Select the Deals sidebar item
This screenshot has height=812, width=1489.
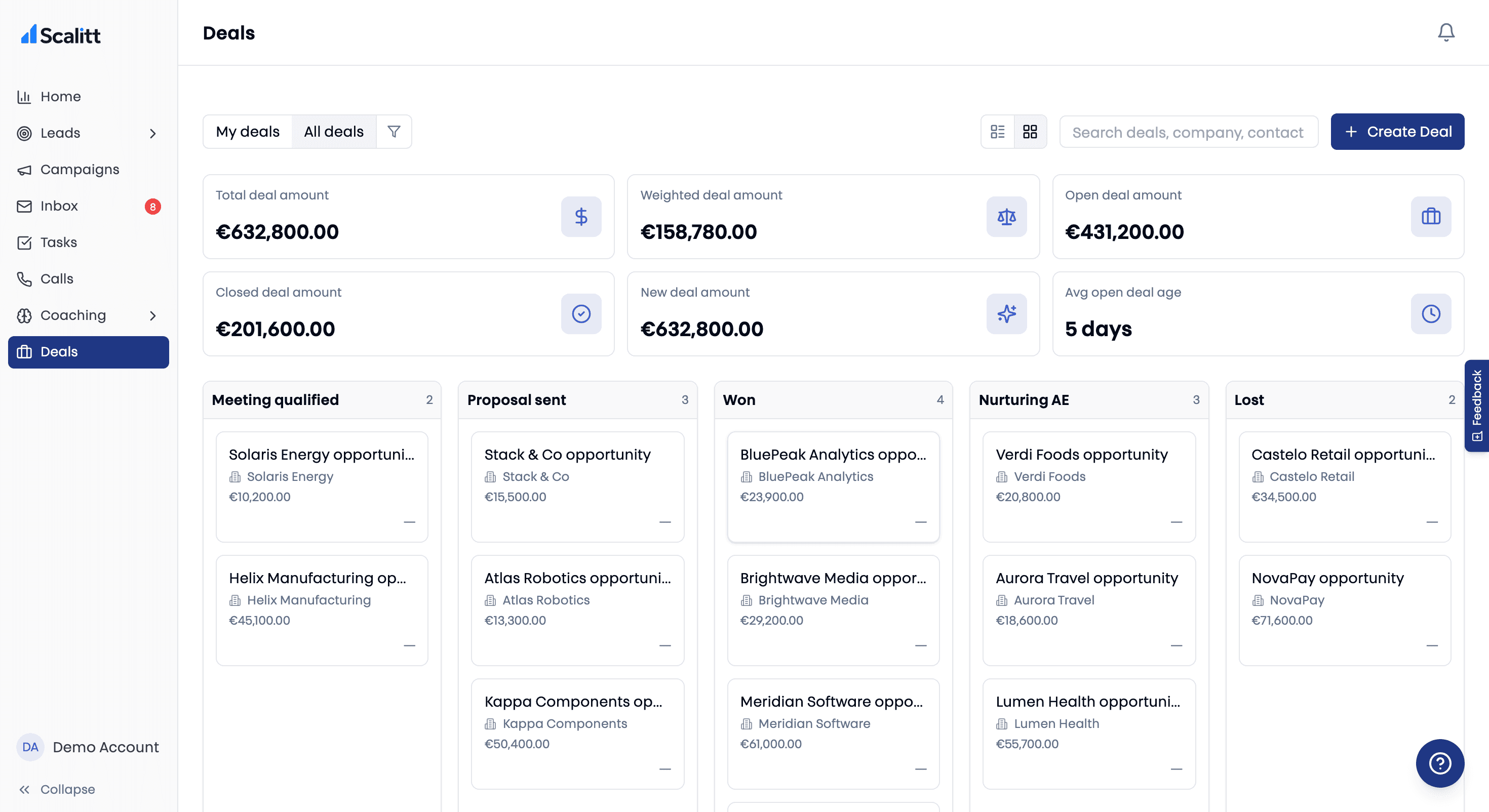89,352
